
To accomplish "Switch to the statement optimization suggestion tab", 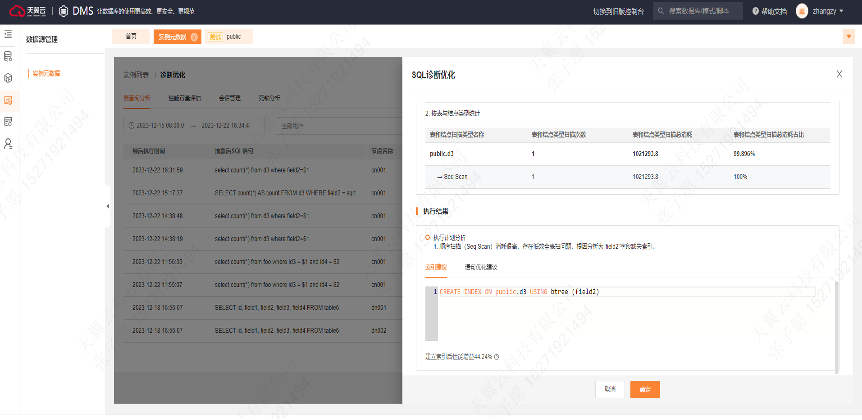I will [481, 267].
